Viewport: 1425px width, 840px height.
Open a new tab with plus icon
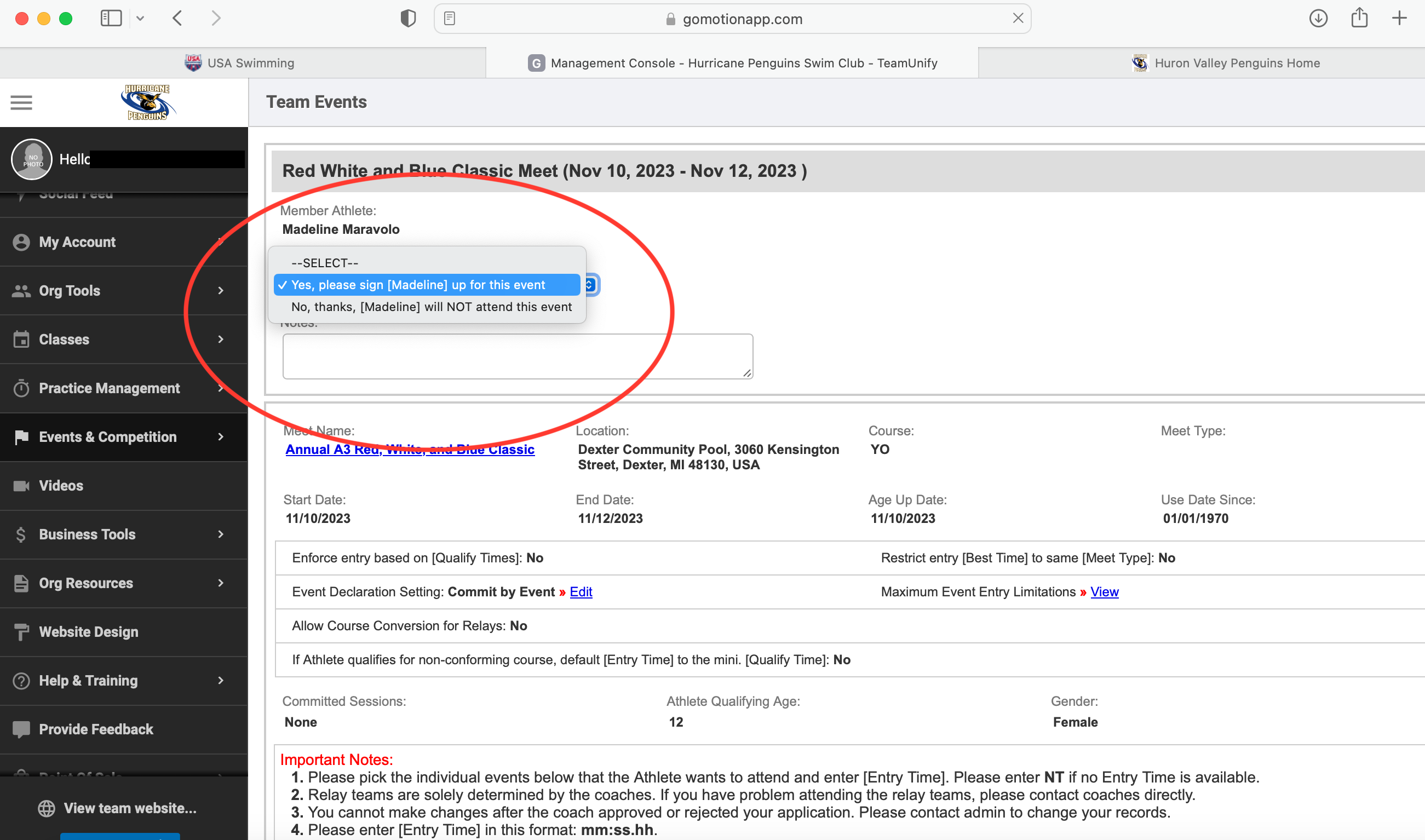(1399, 19)
